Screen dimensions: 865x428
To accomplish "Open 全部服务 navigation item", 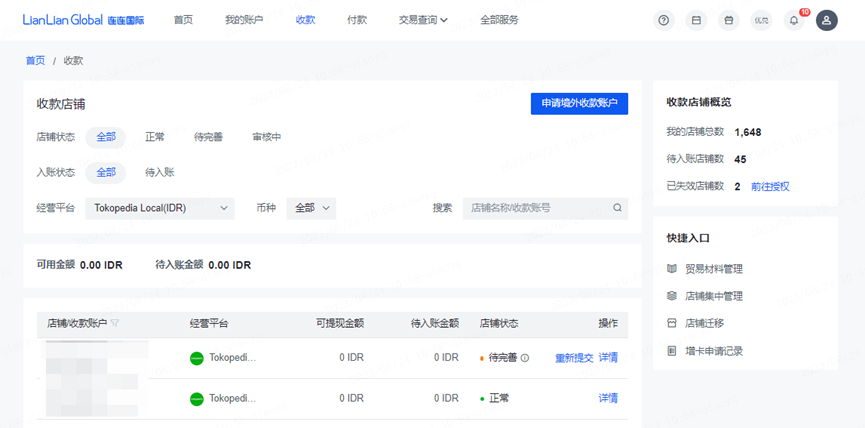I will click(499, 20).
